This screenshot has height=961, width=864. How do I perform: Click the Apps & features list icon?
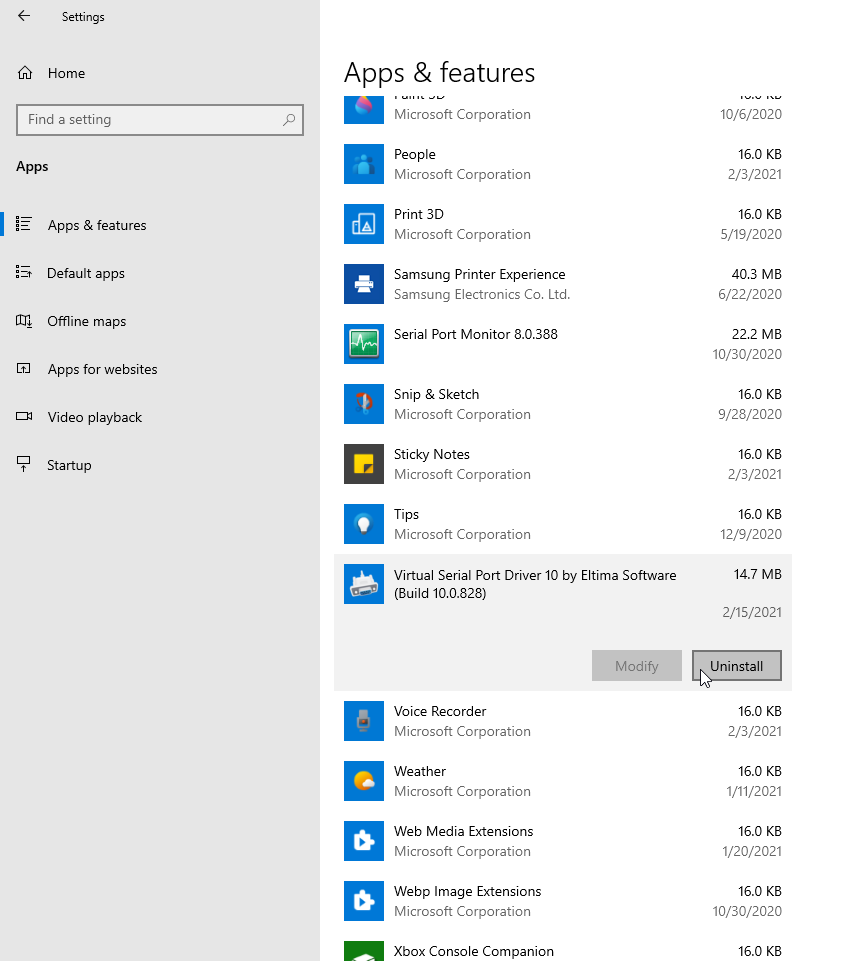23,224
